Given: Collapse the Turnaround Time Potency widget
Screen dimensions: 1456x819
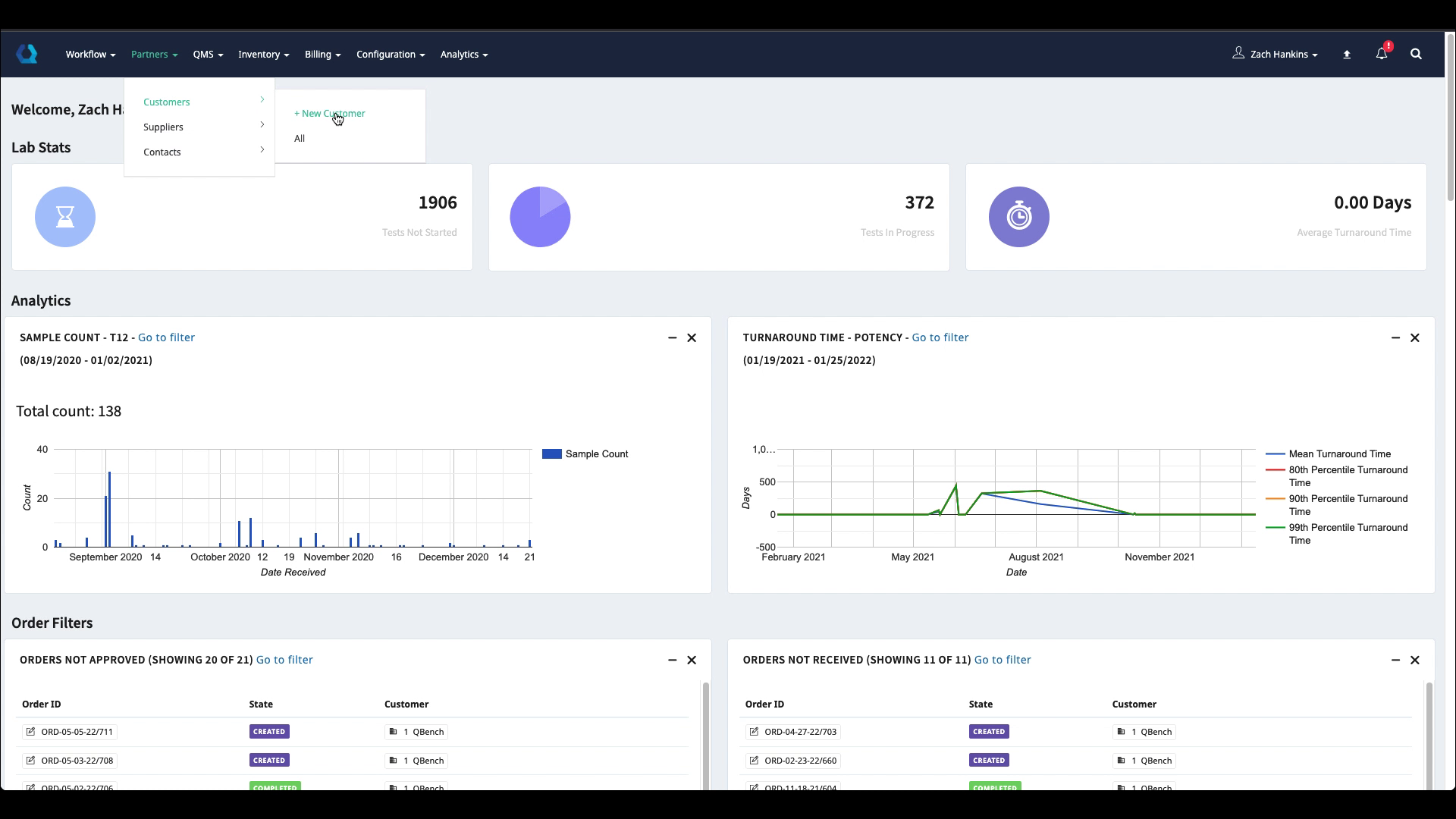Looking at the screenshot, I should tap(1395, 337).
